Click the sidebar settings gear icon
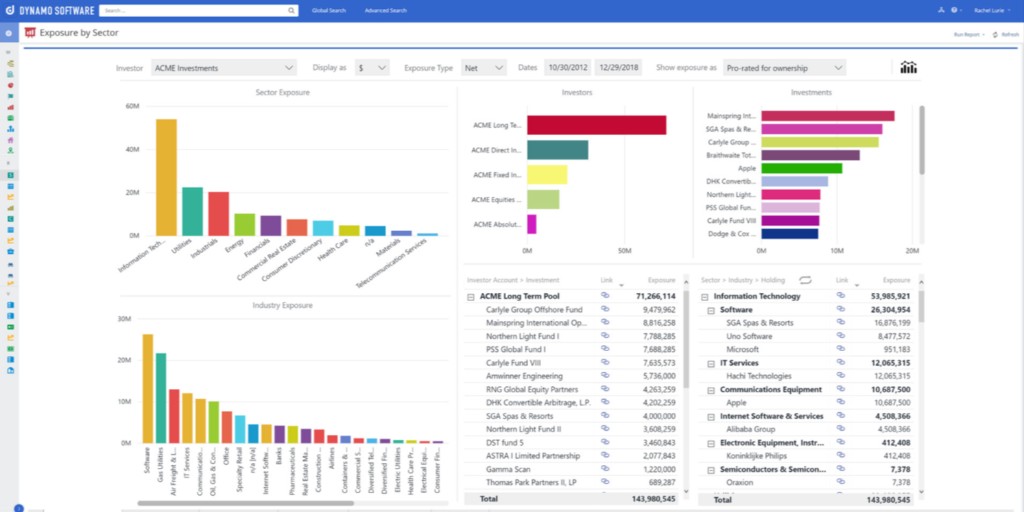This screenshot has height=512, width=1024. coord(8,33)
